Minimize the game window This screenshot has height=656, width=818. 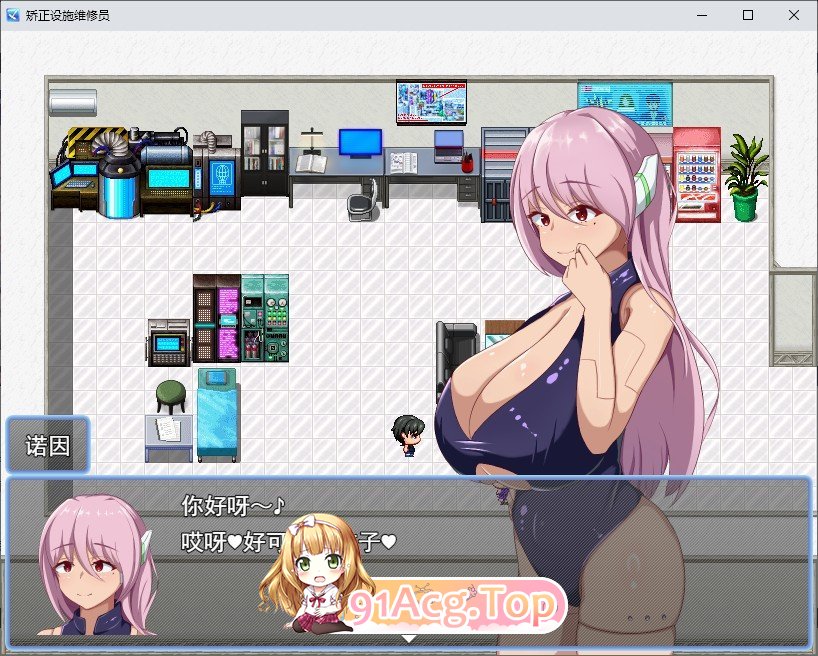702,15
